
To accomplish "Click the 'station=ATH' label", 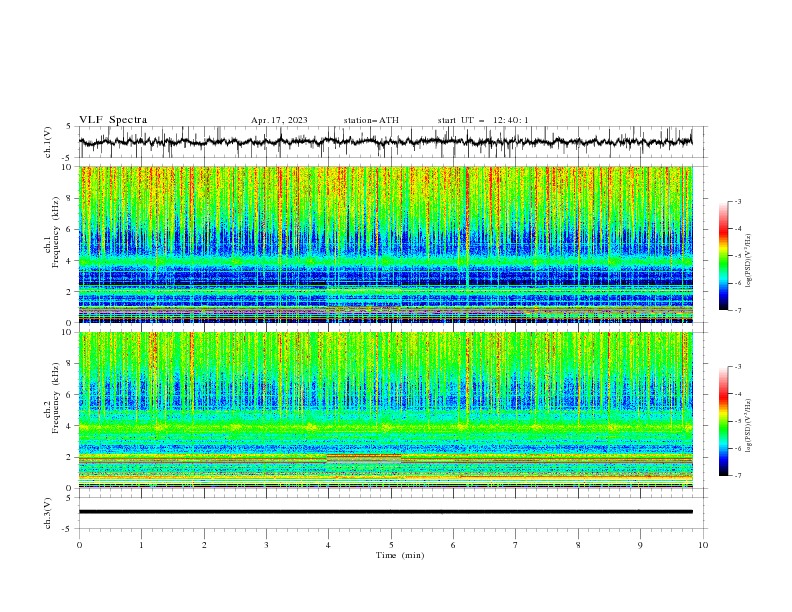I will point(371,120).
